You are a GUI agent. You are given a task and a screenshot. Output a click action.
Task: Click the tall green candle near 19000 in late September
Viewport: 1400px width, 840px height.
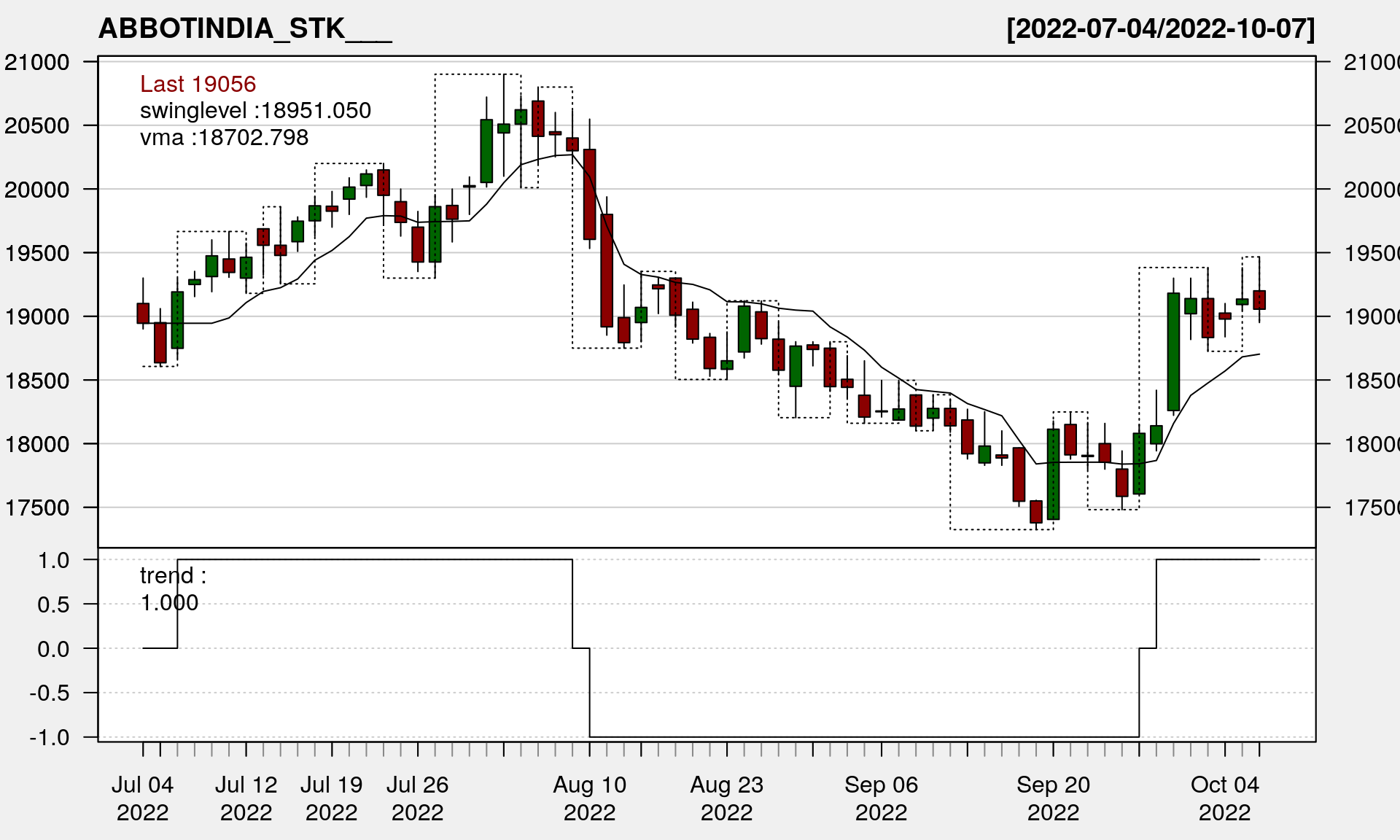[1173, 351]
